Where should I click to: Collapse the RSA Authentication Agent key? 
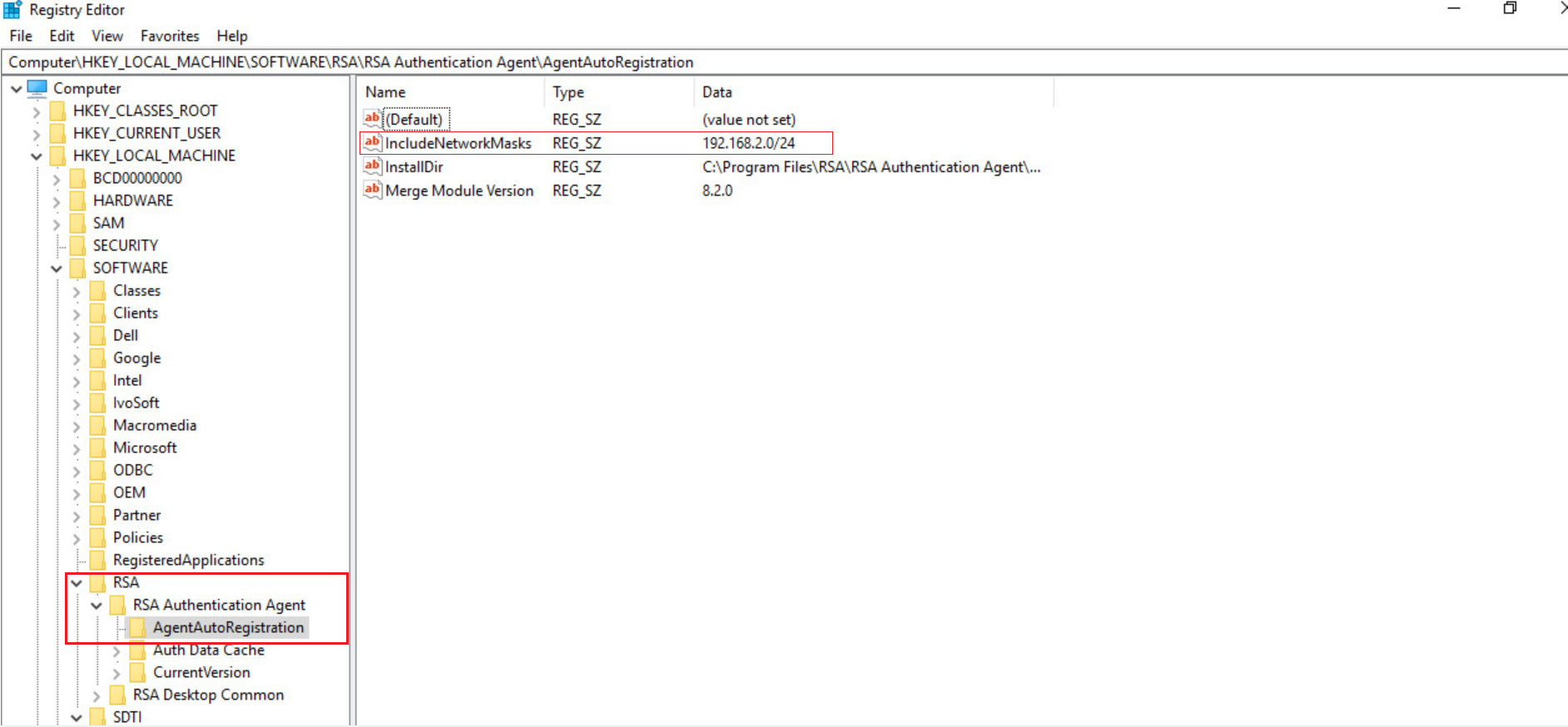pos(97,606)
